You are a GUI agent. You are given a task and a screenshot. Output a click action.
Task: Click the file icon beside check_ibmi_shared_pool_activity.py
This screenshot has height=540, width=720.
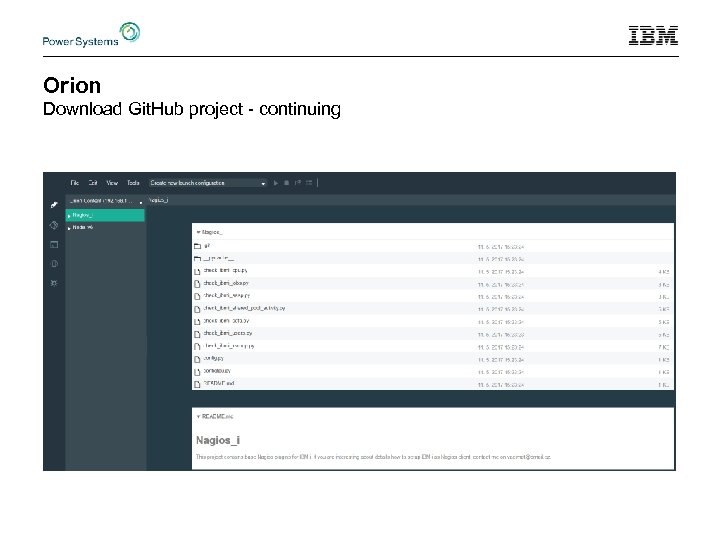point(197,309)
